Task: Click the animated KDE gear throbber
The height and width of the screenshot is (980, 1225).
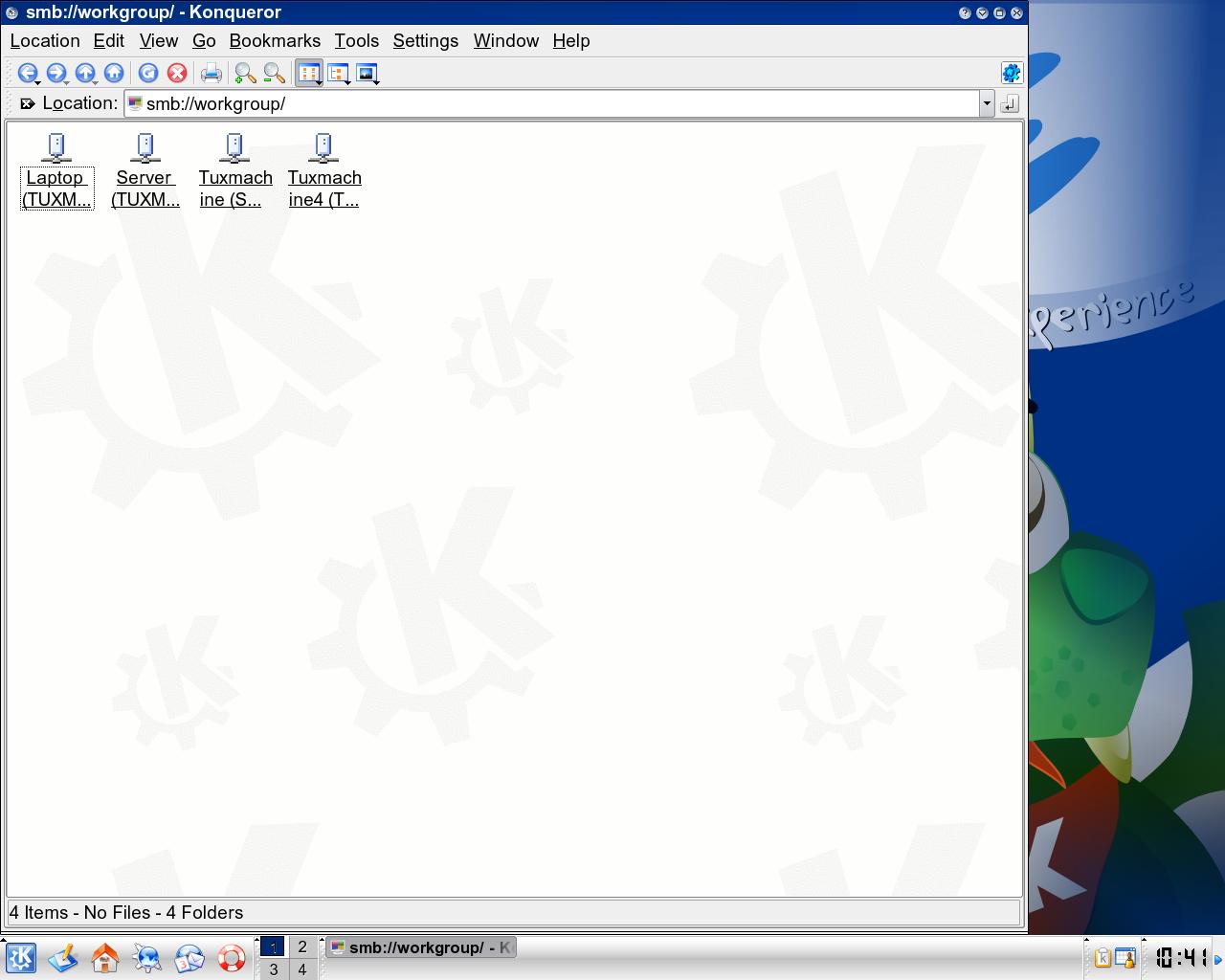Action: [x=1011, y=73]
